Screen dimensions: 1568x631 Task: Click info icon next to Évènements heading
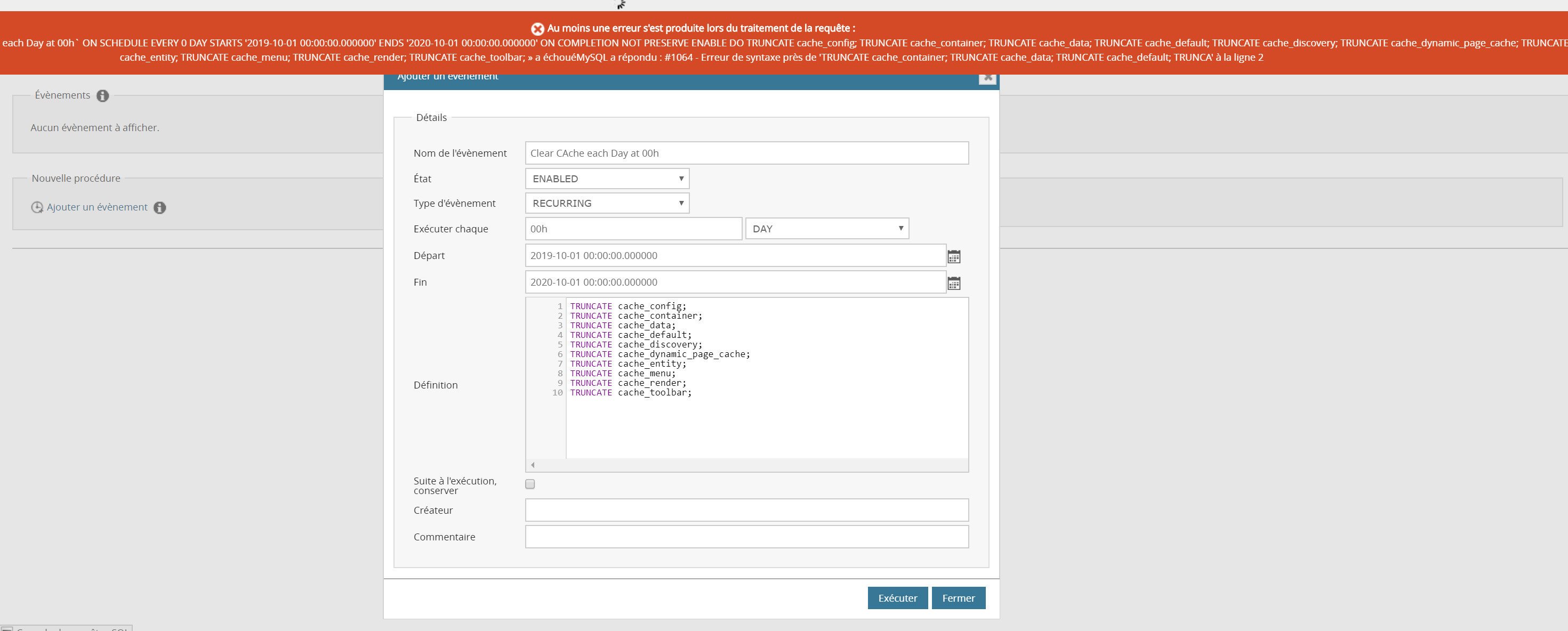102,95
